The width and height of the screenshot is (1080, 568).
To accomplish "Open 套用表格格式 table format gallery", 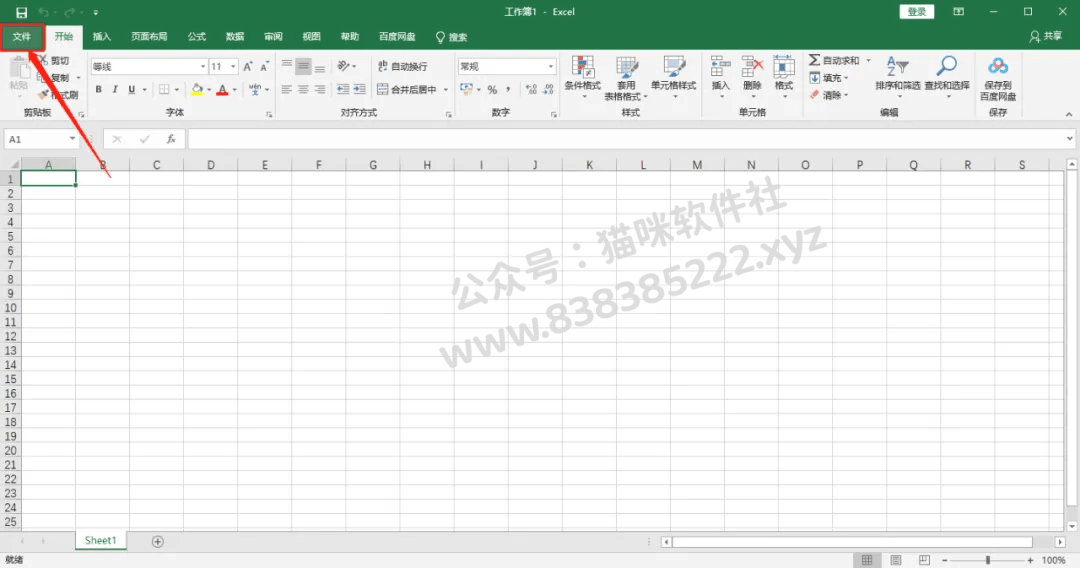I will (626, 78).
